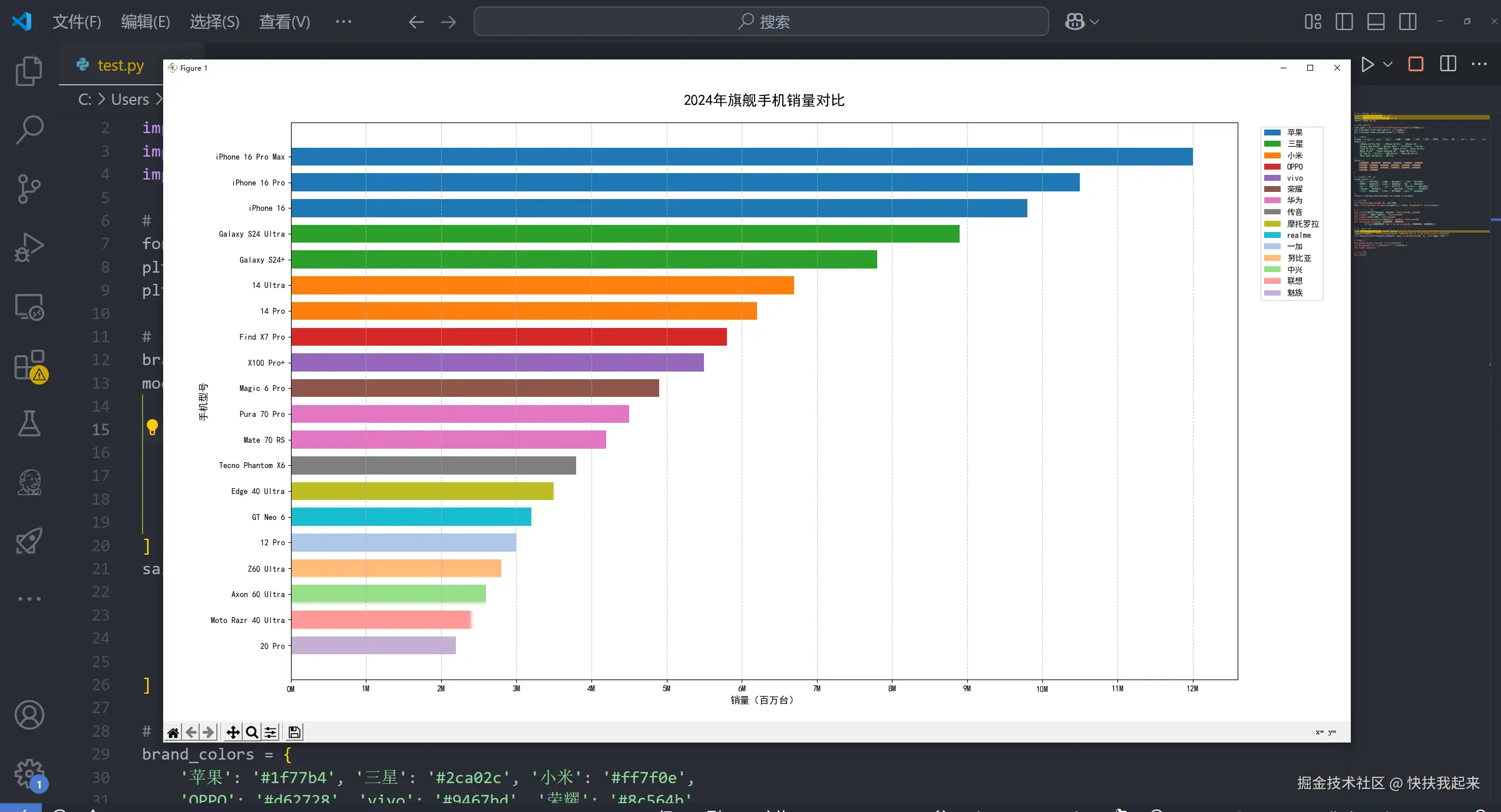This screenshot has width=1501, height=812.
Task: Open the Run and Debug view
Action: (x=29, y=247)
